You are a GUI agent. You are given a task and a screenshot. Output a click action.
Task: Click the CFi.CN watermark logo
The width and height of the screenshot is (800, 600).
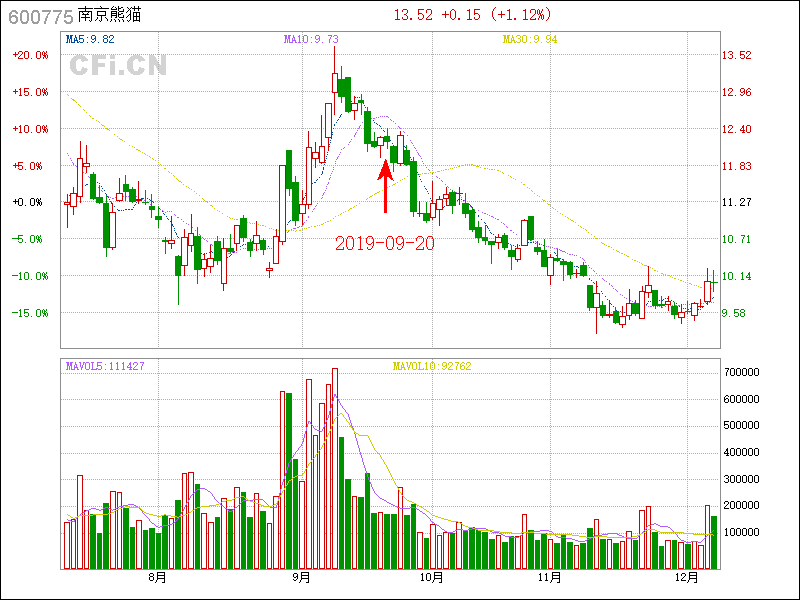tap(118, 65)
